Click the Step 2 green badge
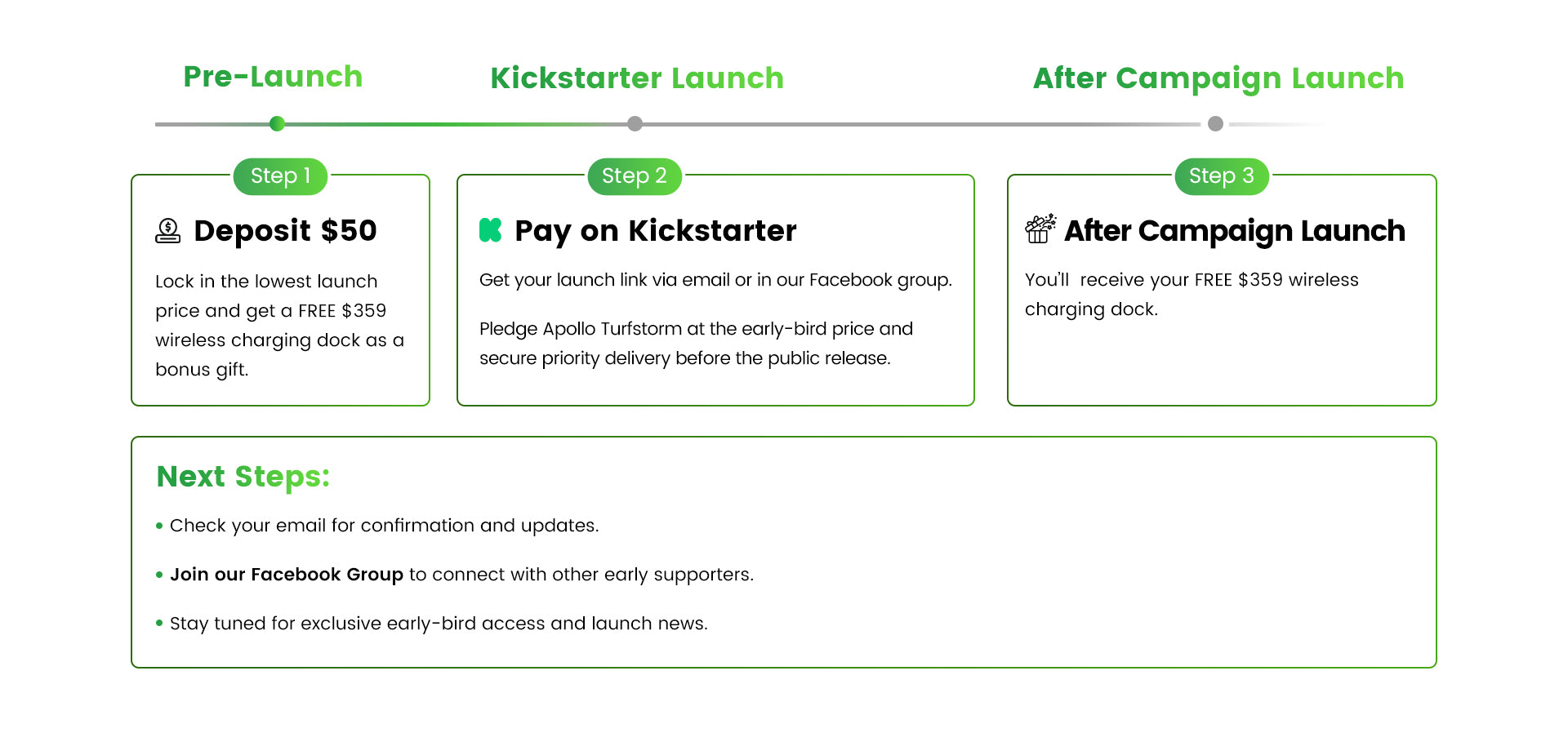1568x733 pixels. [635, 176]
